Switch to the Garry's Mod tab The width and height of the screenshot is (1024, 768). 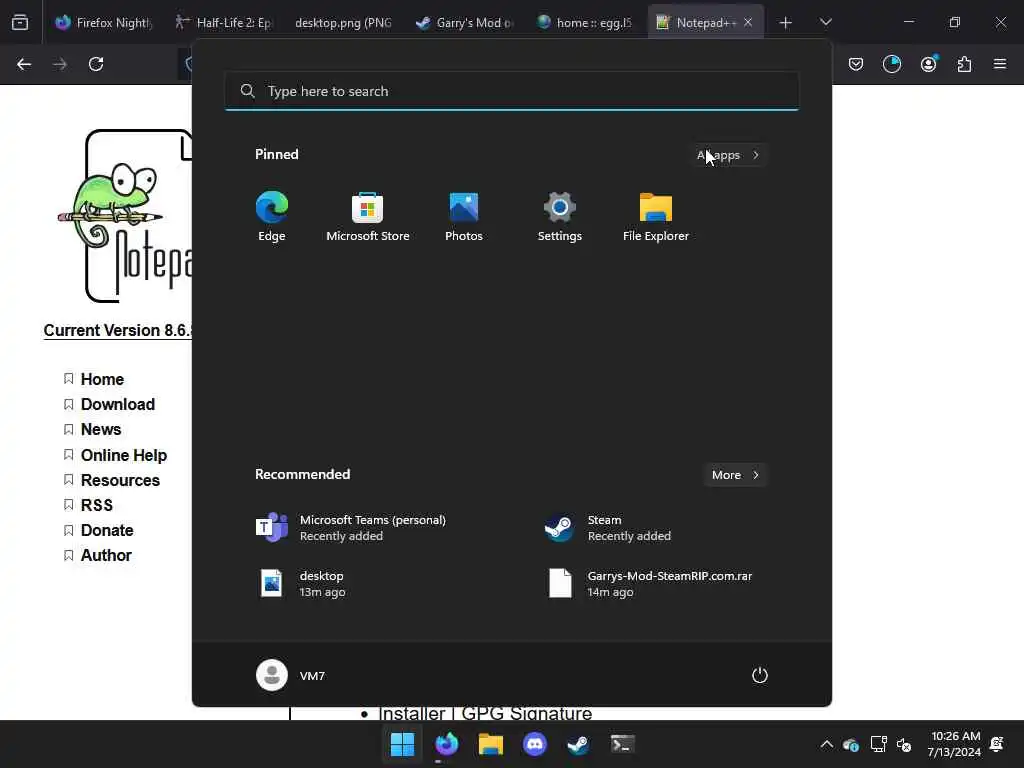pyautogui.click(x=464, y=22)
